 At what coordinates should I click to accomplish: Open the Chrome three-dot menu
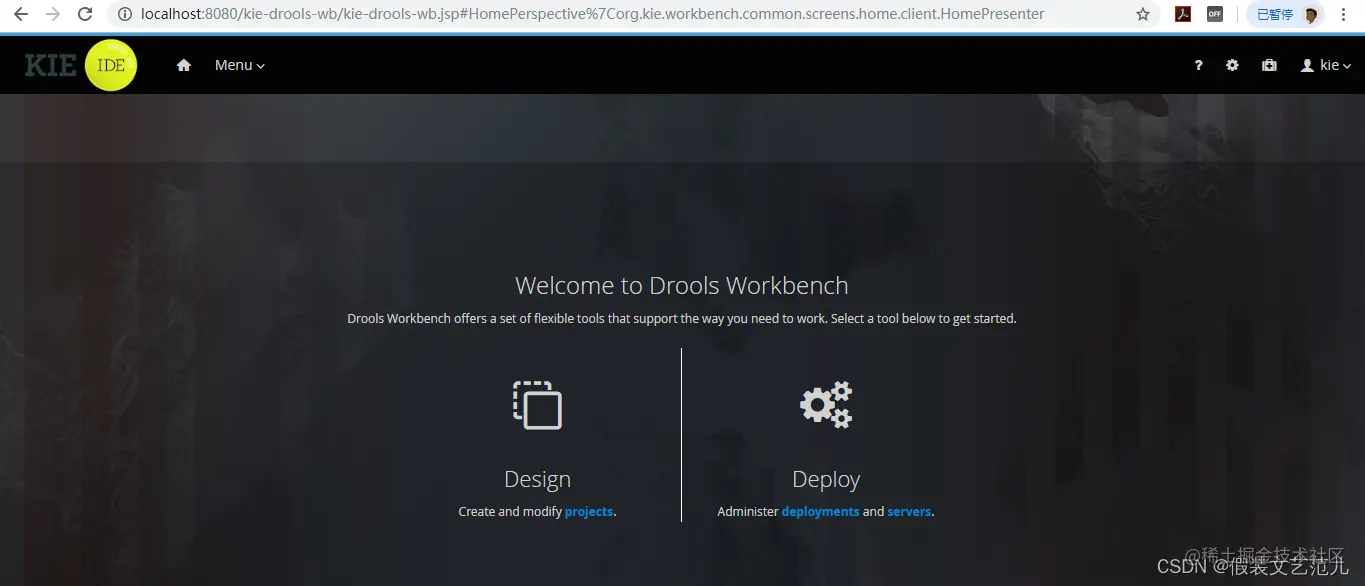(x=1343, y=14)
